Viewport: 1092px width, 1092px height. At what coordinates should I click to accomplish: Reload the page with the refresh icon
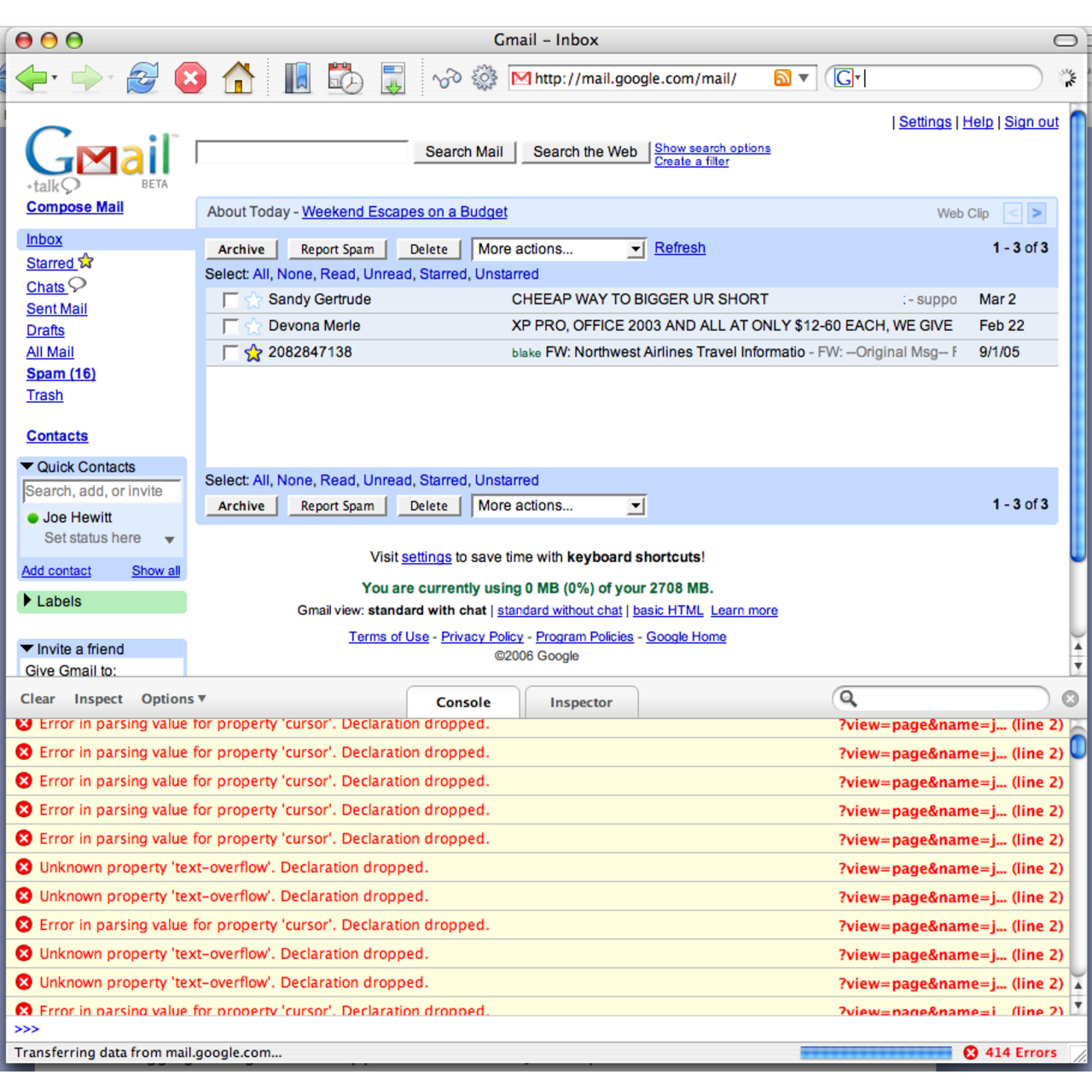click(142, 78)
